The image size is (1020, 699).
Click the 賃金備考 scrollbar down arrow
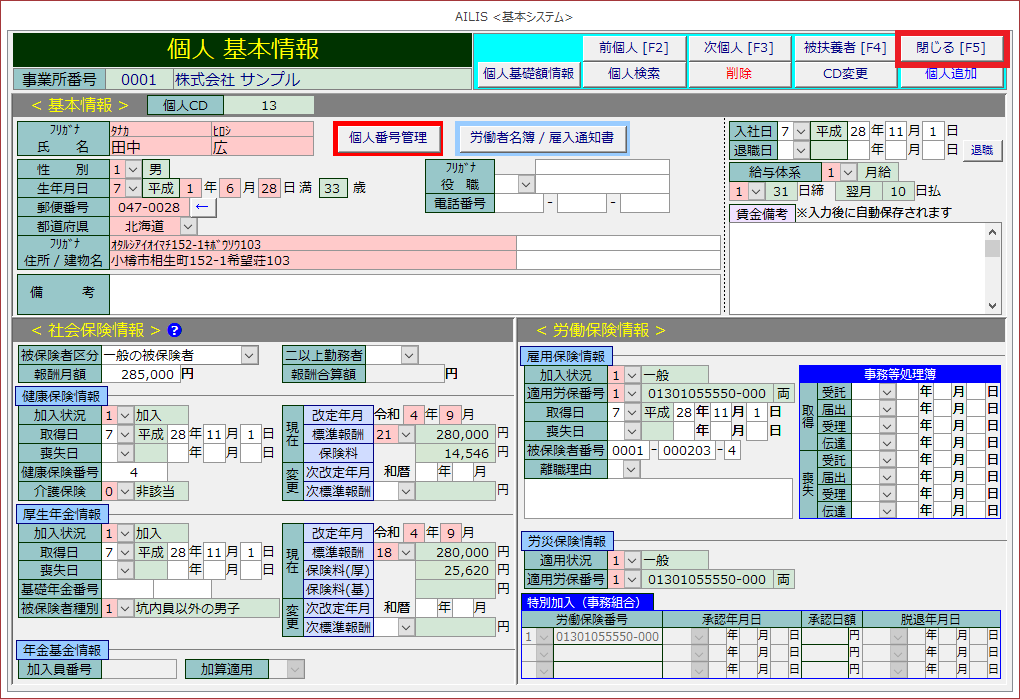pyautogui.click(x=992, y=306)
